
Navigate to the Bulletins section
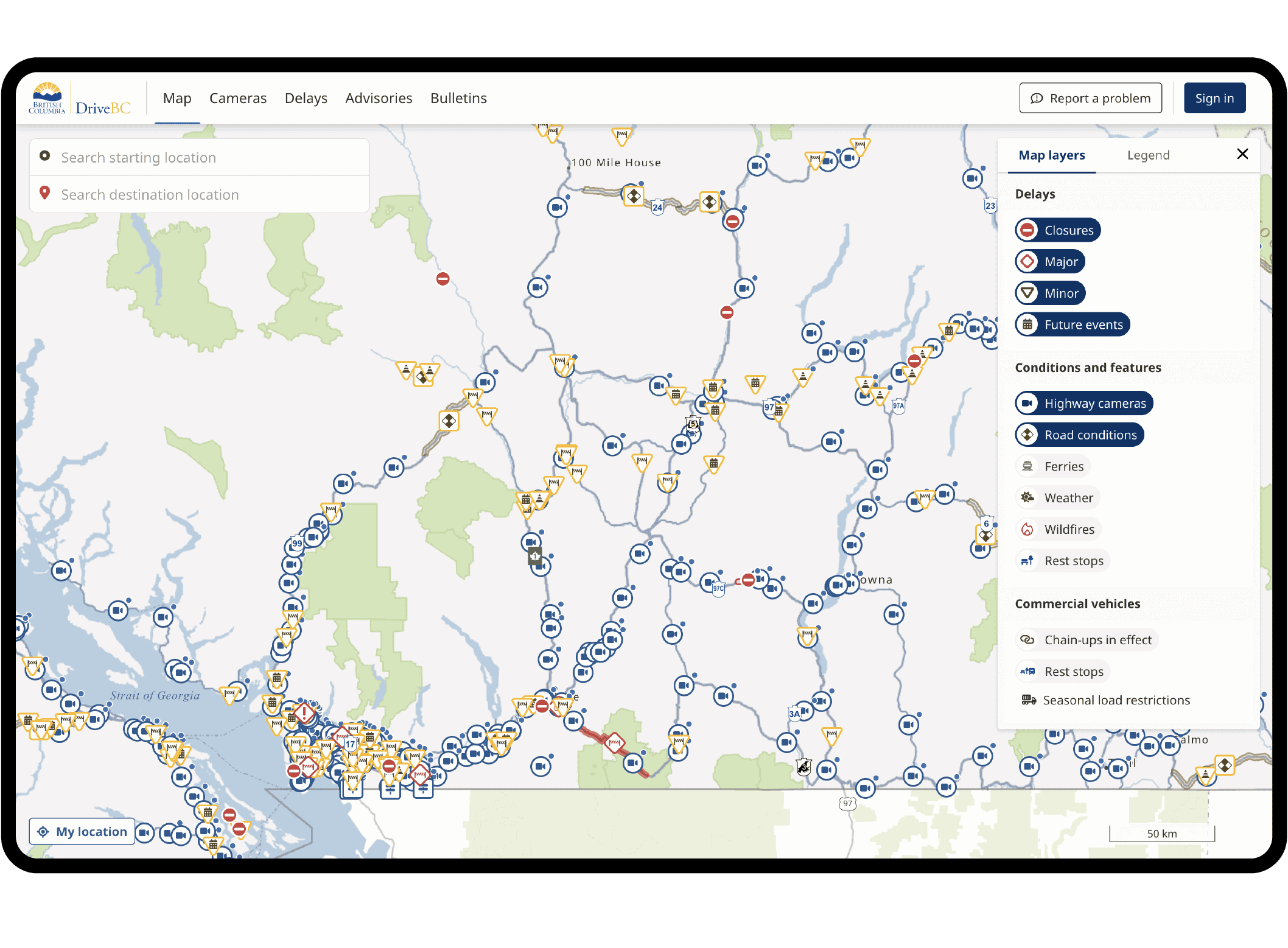[x=458, y=98]
